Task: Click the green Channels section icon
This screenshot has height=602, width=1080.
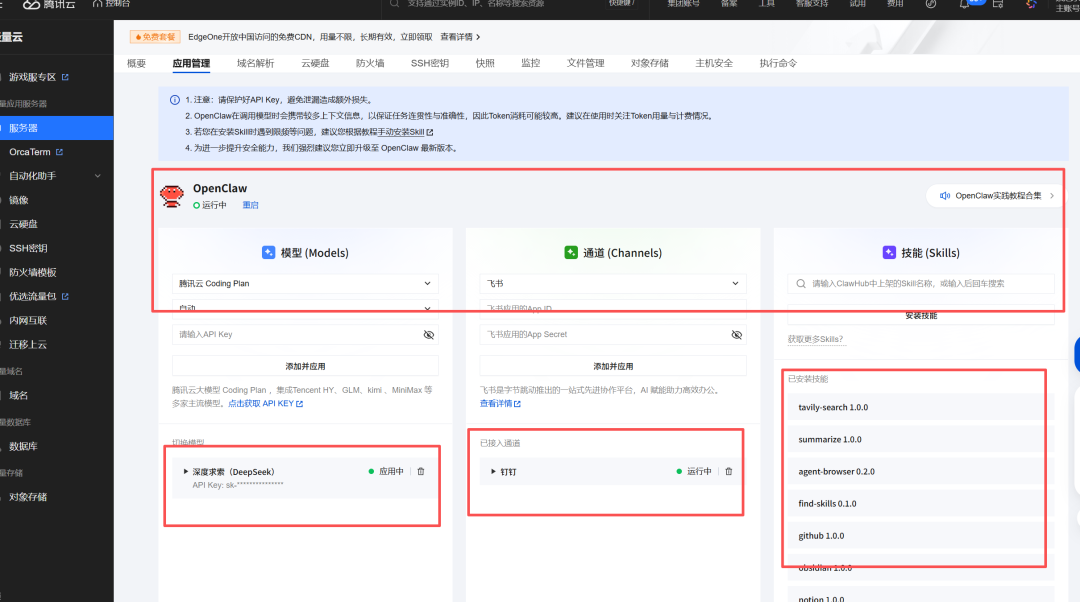Action: [571, 253]
